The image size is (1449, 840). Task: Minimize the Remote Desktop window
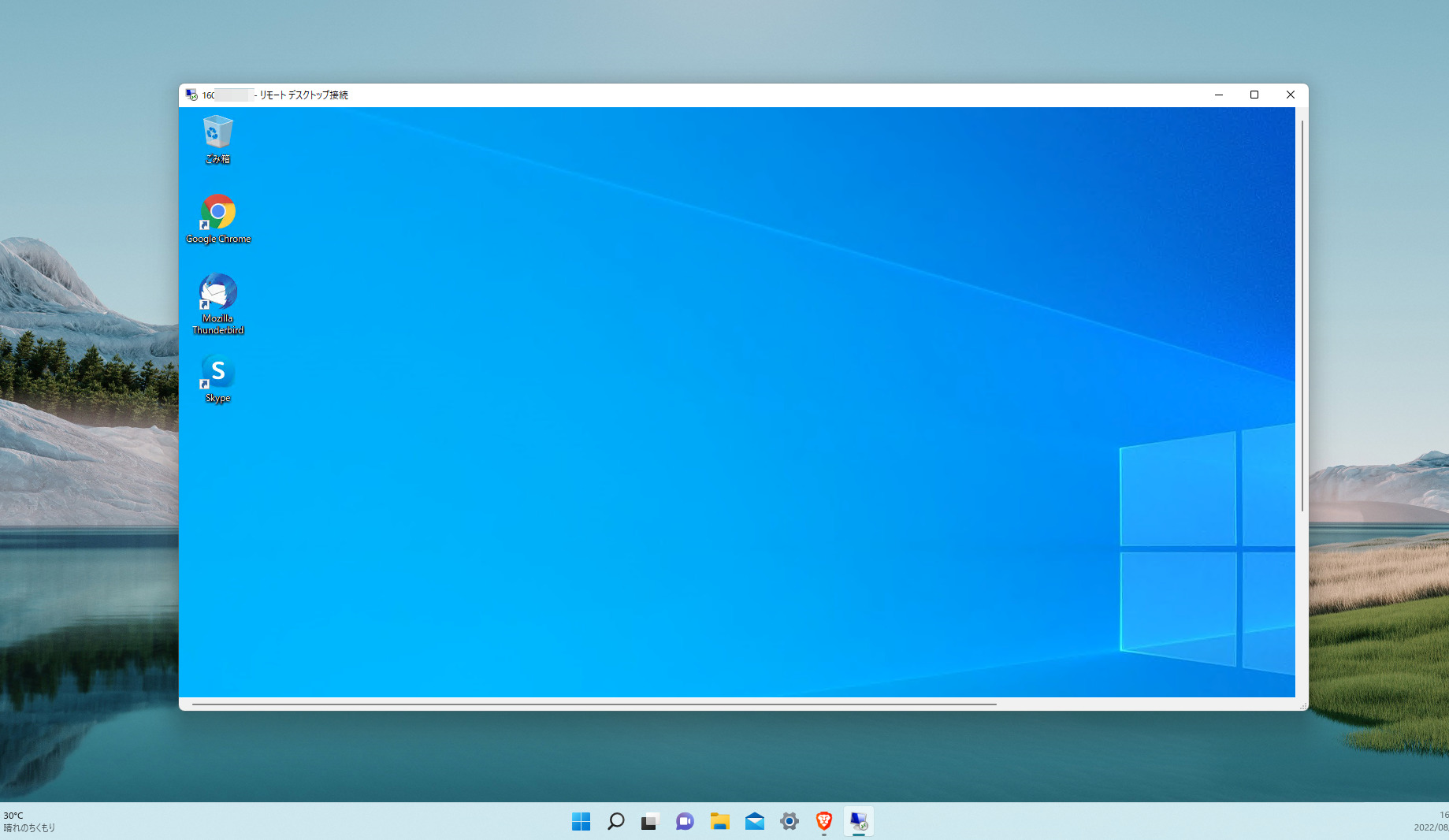pyautogui.click(x=1219, y=95)
